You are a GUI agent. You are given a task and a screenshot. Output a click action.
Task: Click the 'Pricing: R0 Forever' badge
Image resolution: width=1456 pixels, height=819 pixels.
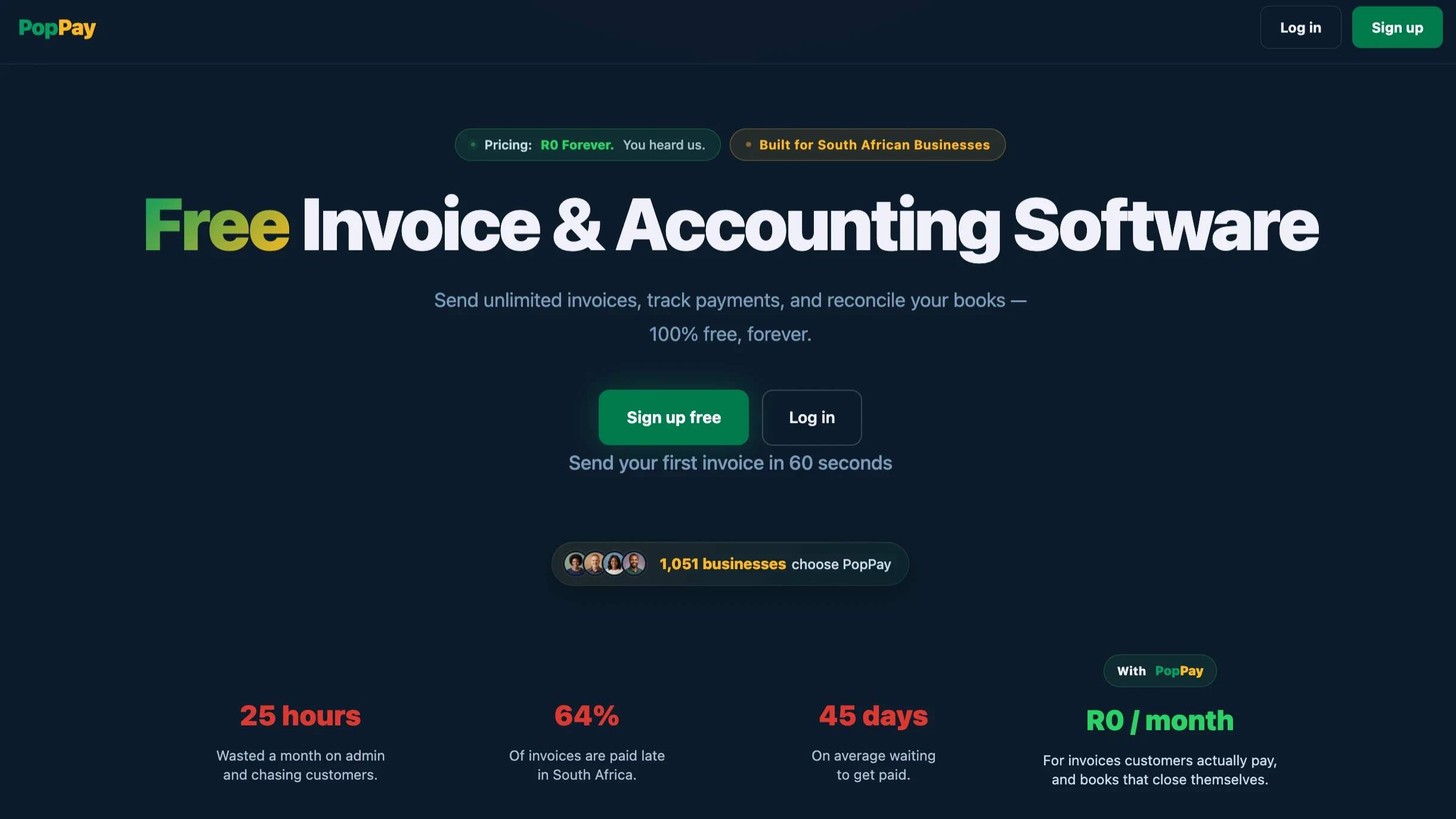pos(587,144)
